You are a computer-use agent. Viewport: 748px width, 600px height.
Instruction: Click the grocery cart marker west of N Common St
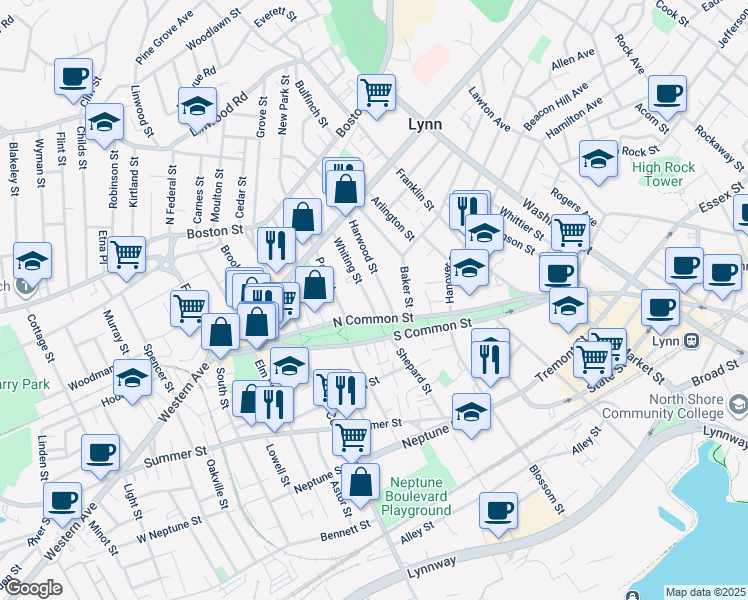click(x=189, y=310)
